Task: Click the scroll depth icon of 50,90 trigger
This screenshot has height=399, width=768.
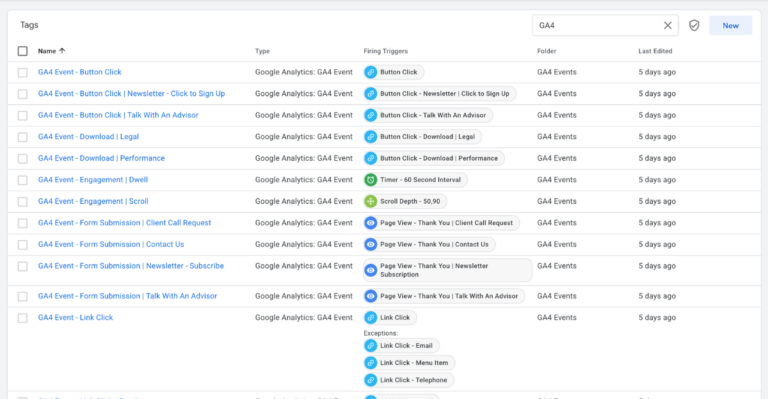Action: coord(371,202)
